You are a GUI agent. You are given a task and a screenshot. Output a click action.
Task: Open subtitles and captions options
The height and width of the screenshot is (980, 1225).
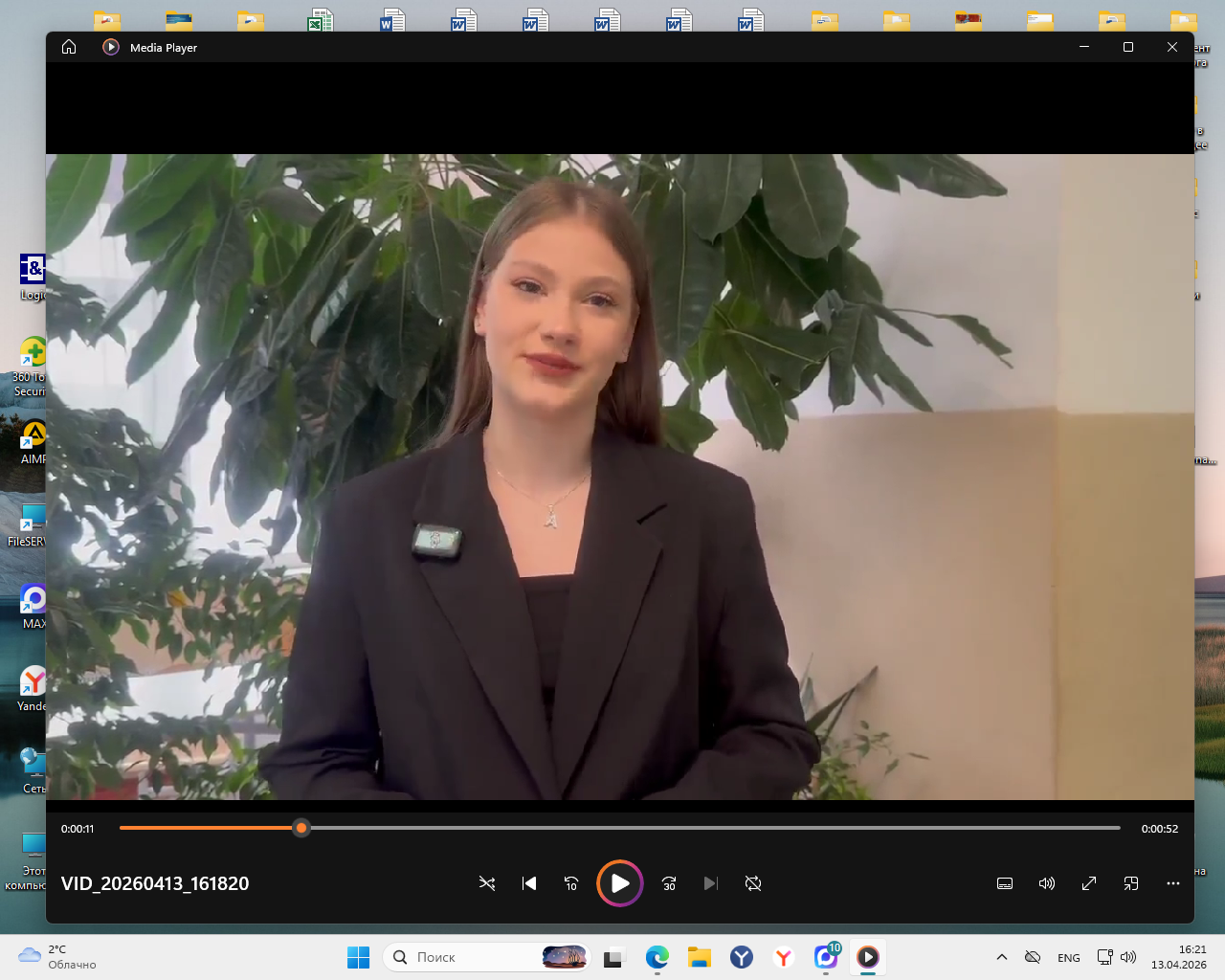click(x=1005, y=883)
